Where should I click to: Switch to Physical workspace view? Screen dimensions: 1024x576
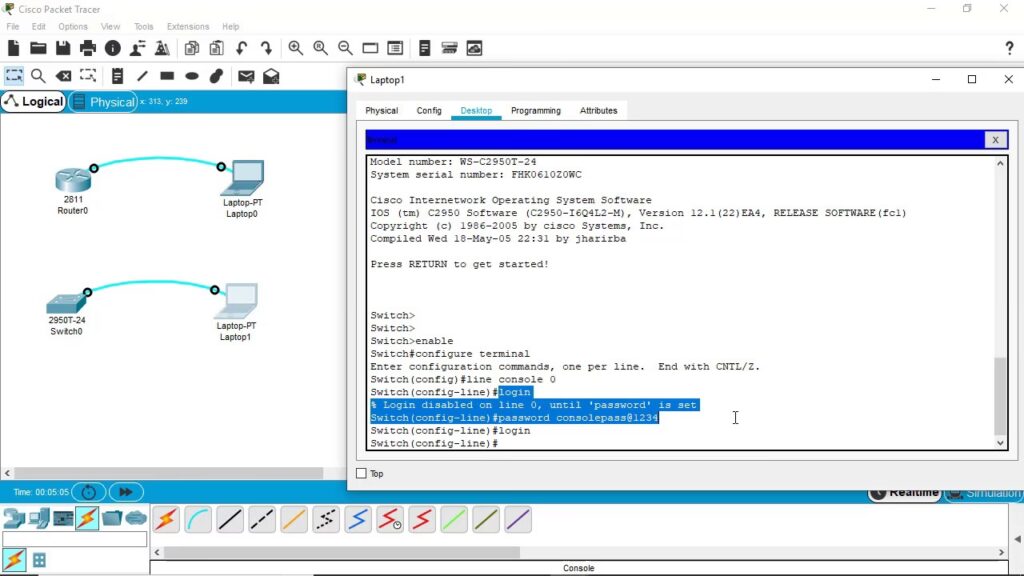pyautogui.click(x=104, y=102)
